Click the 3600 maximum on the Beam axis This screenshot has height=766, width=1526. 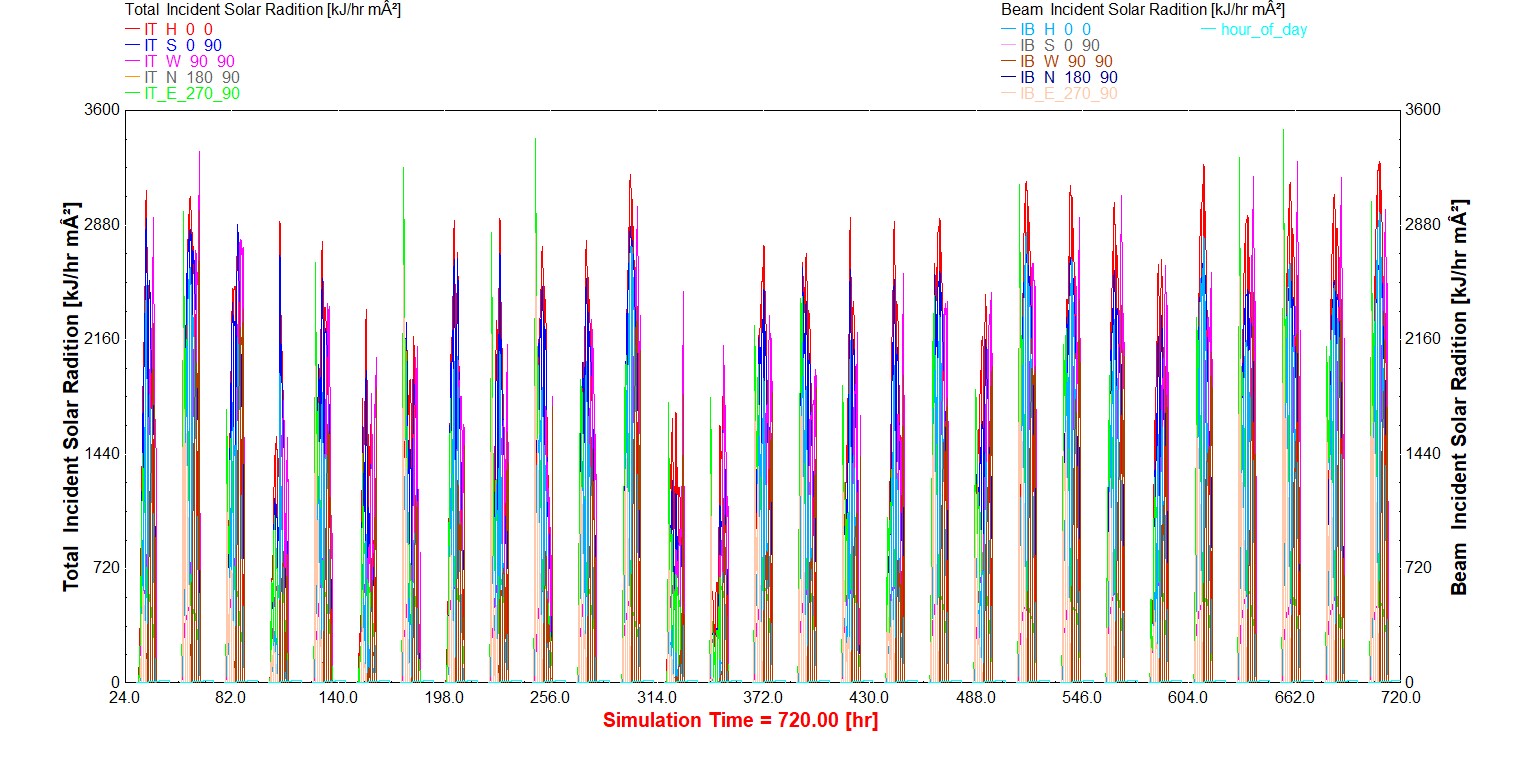[1423, 109]
